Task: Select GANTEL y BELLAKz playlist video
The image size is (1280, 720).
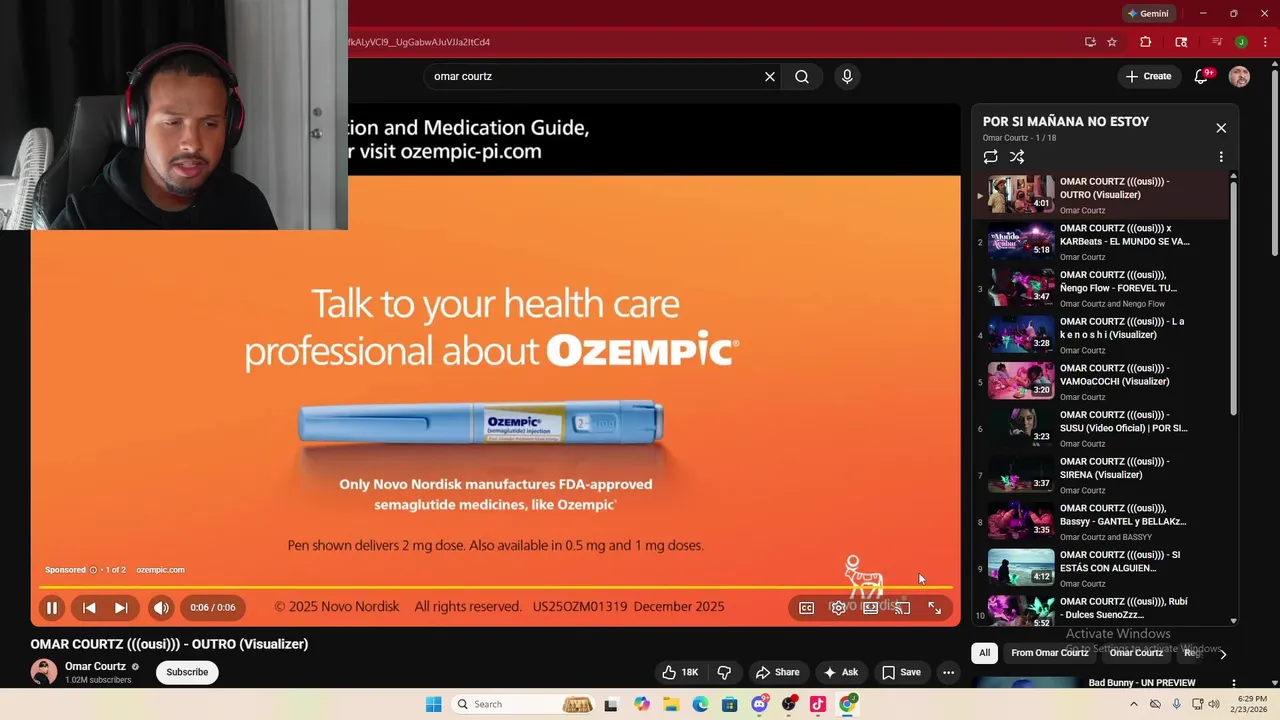Action: (1100, 522)
